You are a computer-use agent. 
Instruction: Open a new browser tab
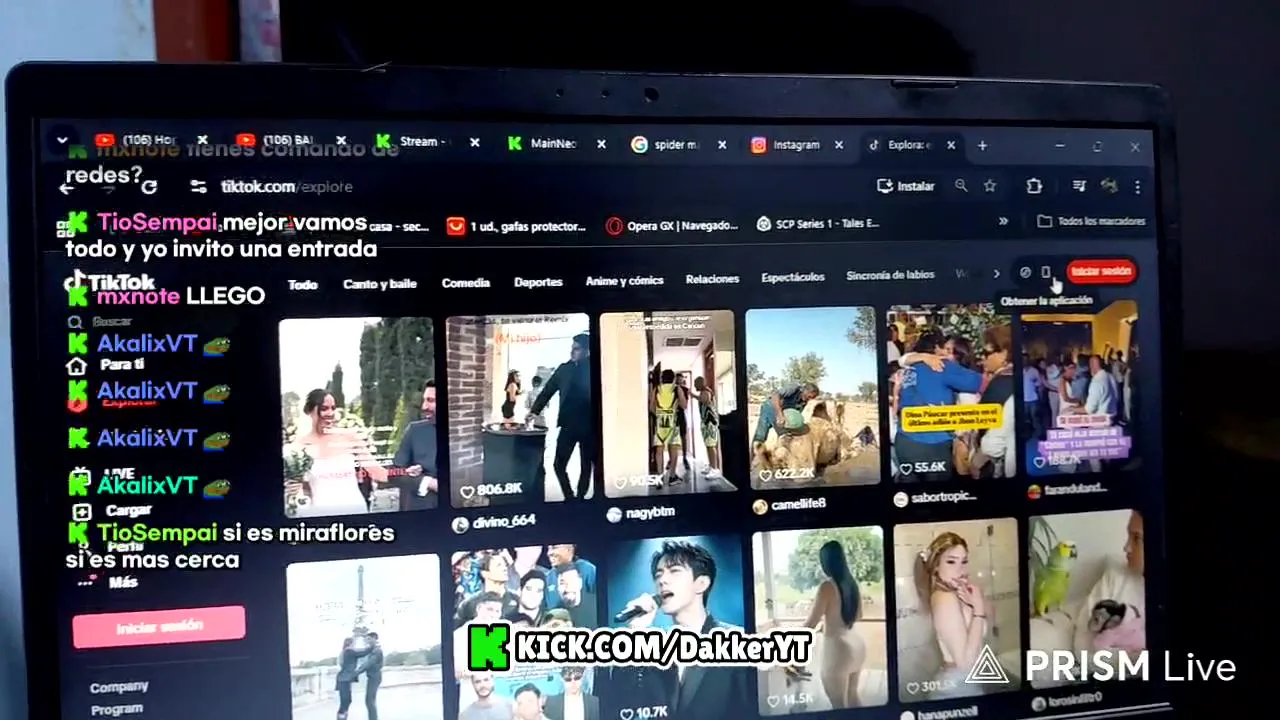(x=982, y=145)
